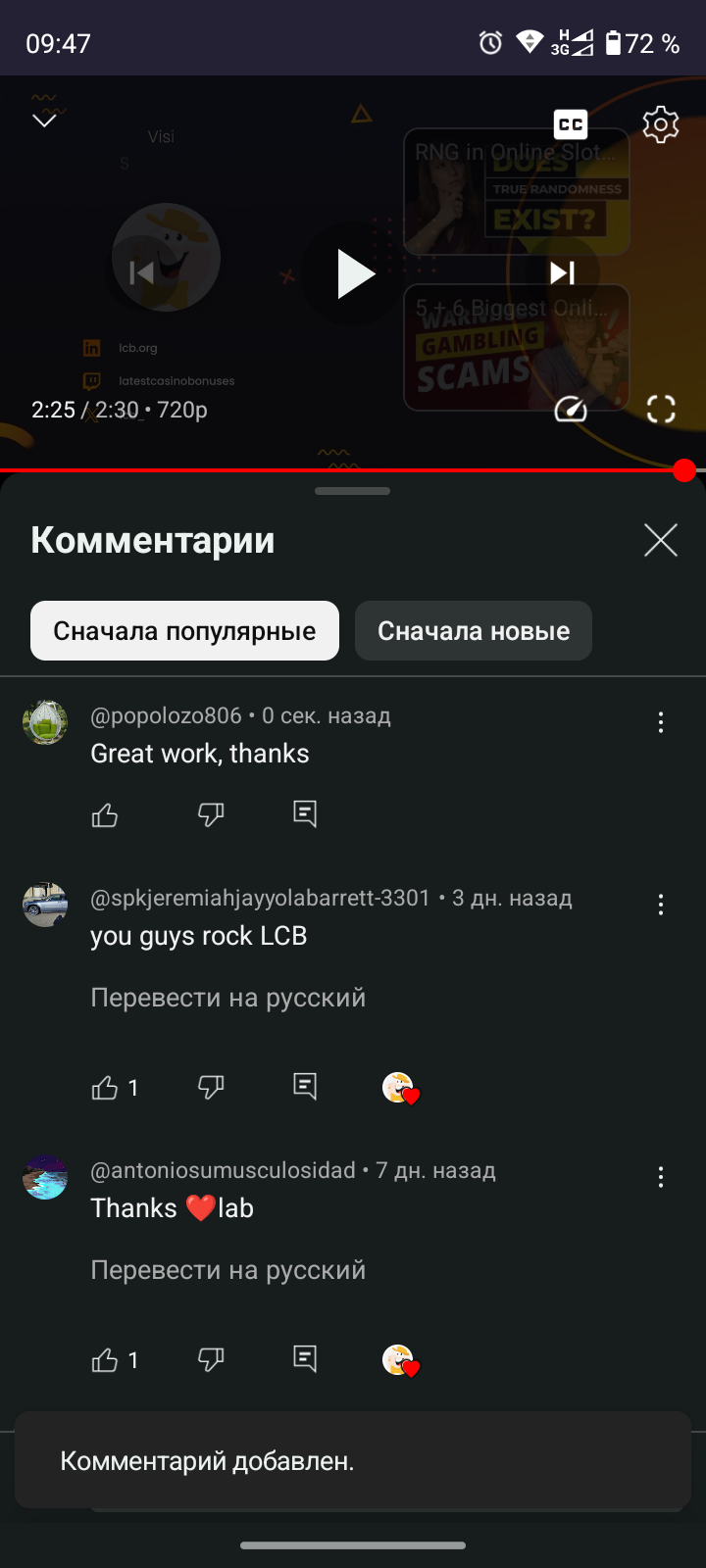Toggle closed captions CC button
Image resolution: width=706 pixels, height=1568 pixels.
click(571, 124)
